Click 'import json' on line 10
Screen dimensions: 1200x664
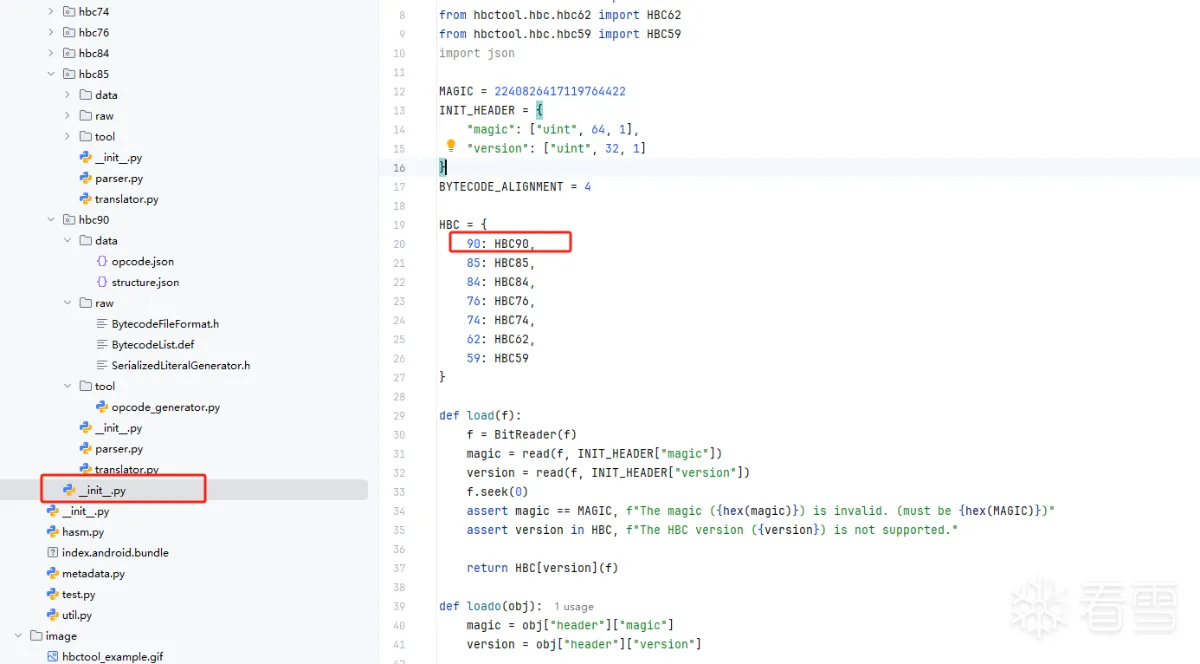(x=477, y=53)
